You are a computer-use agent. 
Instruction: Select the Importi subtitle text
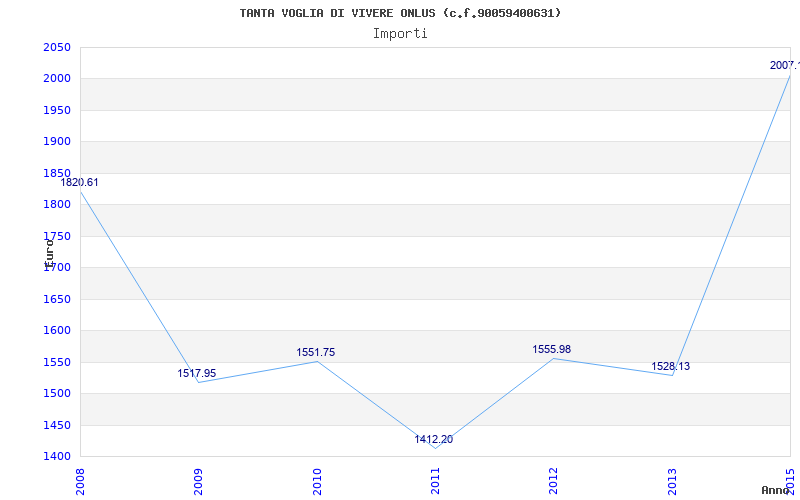400,34
